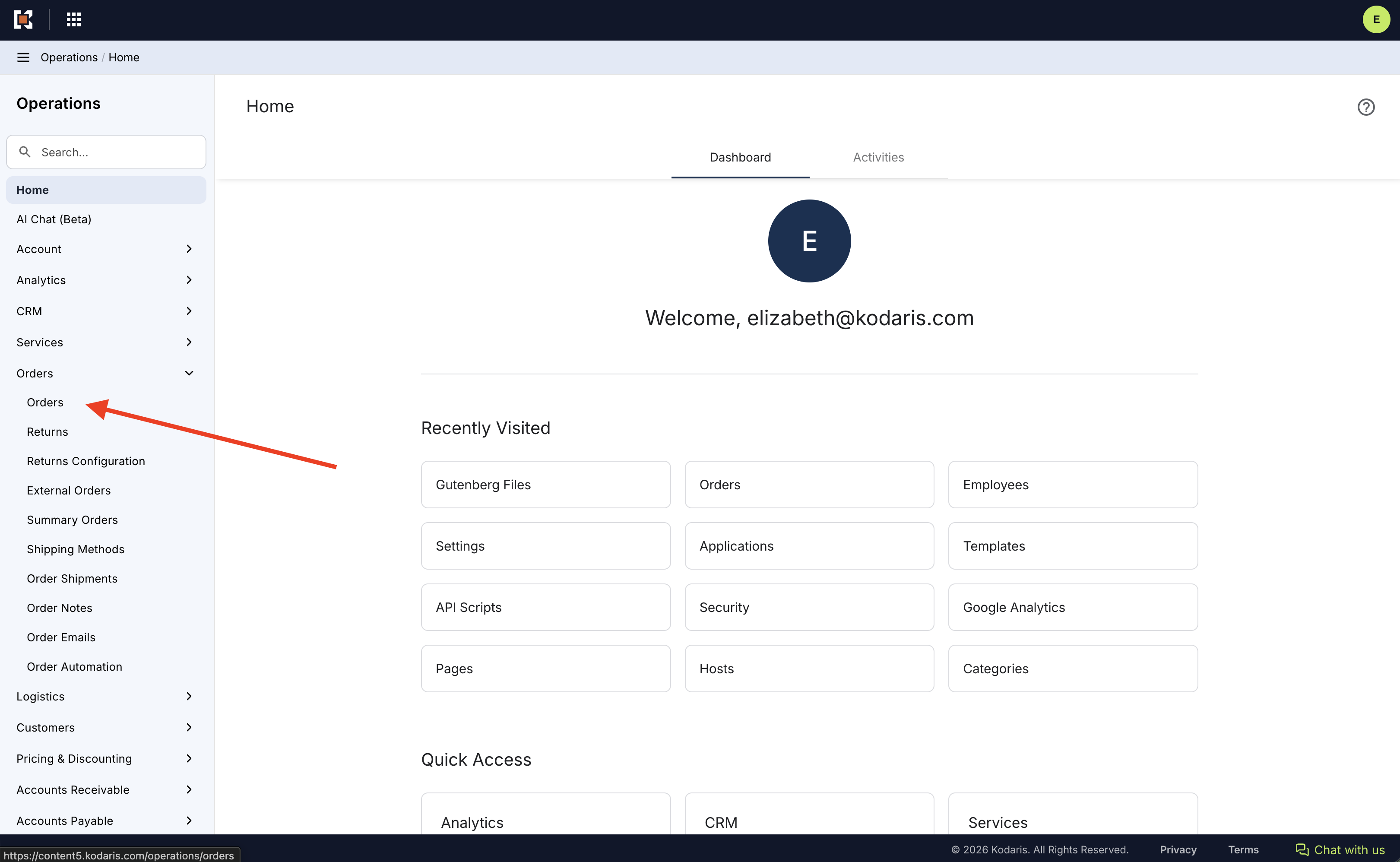Open the help question mark icon
This screenshot has height=862, width=1400.
pyautogui.click(x=1366, y=107)
